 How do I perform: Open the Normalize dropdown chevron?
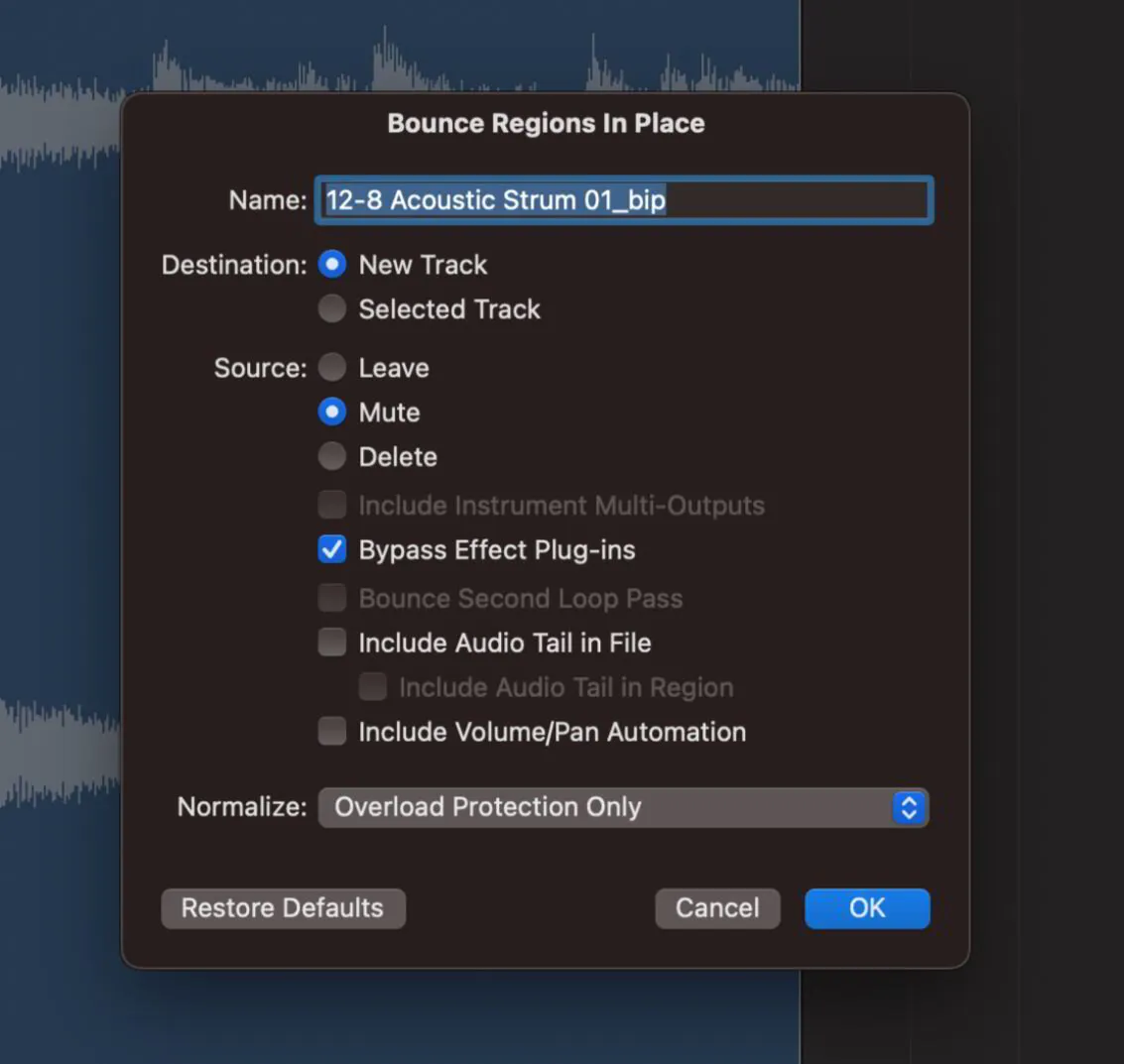click(908, 807)
